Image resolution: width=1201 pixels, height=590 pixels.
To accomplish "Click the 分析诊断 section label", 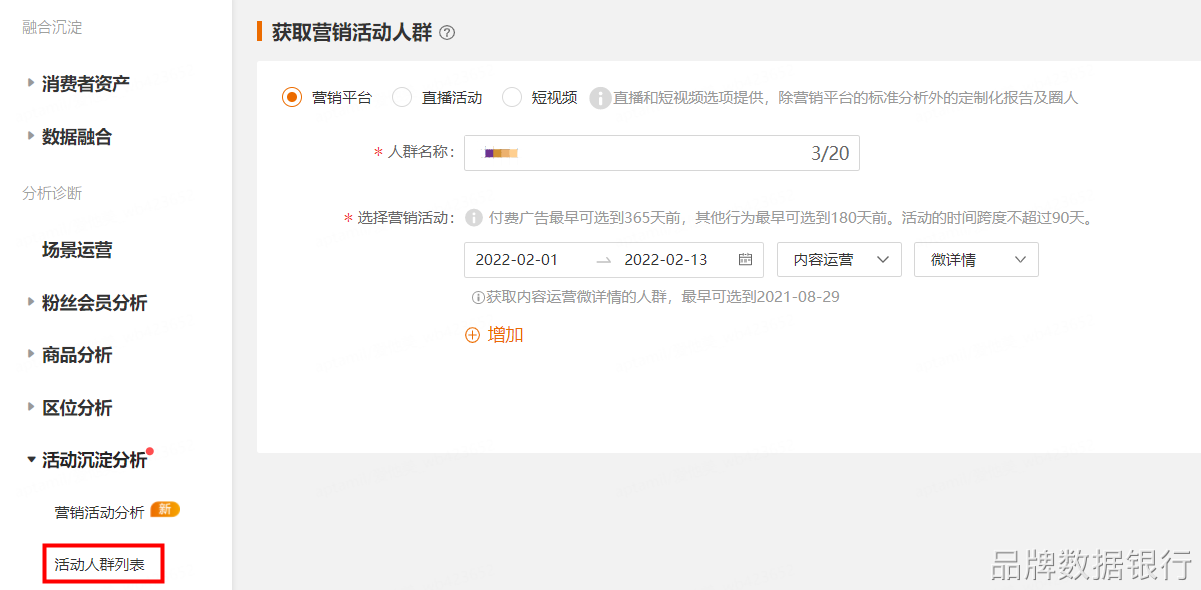I will click(52, 193).
